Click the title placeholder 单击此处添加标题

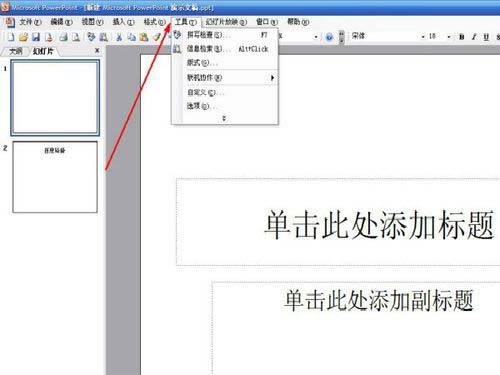[x=379, y=225]
